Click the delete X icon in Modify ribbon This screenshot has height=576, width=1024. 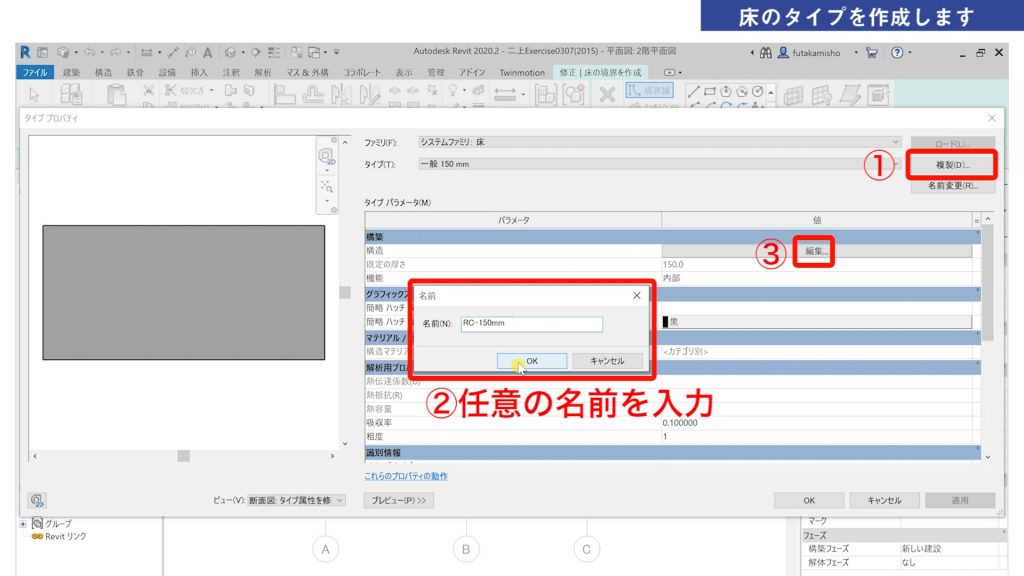click(607, 92)
